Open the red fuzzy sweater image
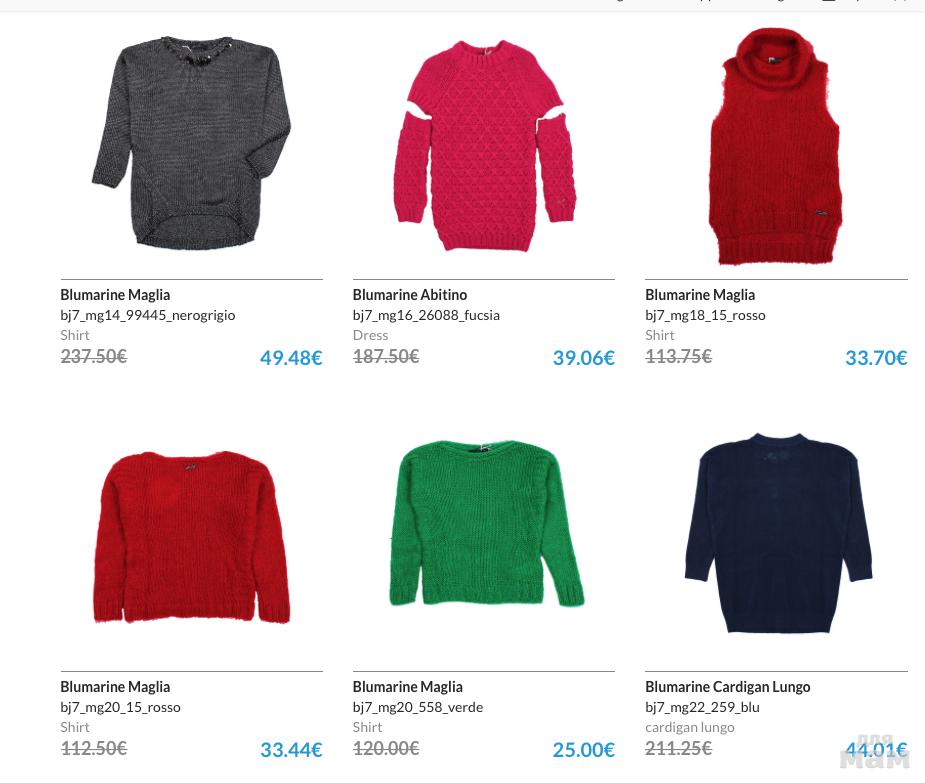This screenshot has height=783, width=925. 191,536
